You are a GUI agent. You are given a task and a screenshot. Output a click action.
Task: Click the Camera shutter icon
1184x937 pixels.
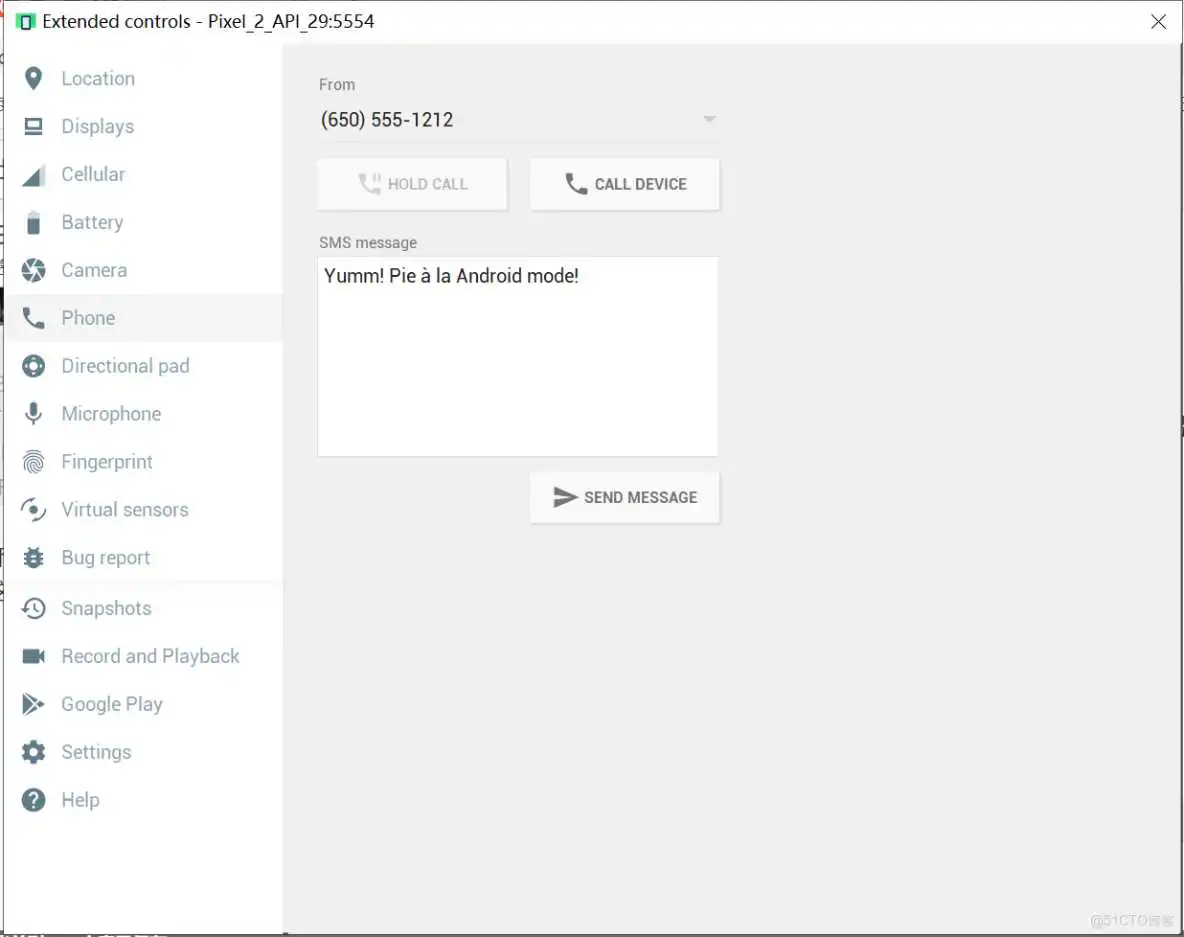[33, 271]
